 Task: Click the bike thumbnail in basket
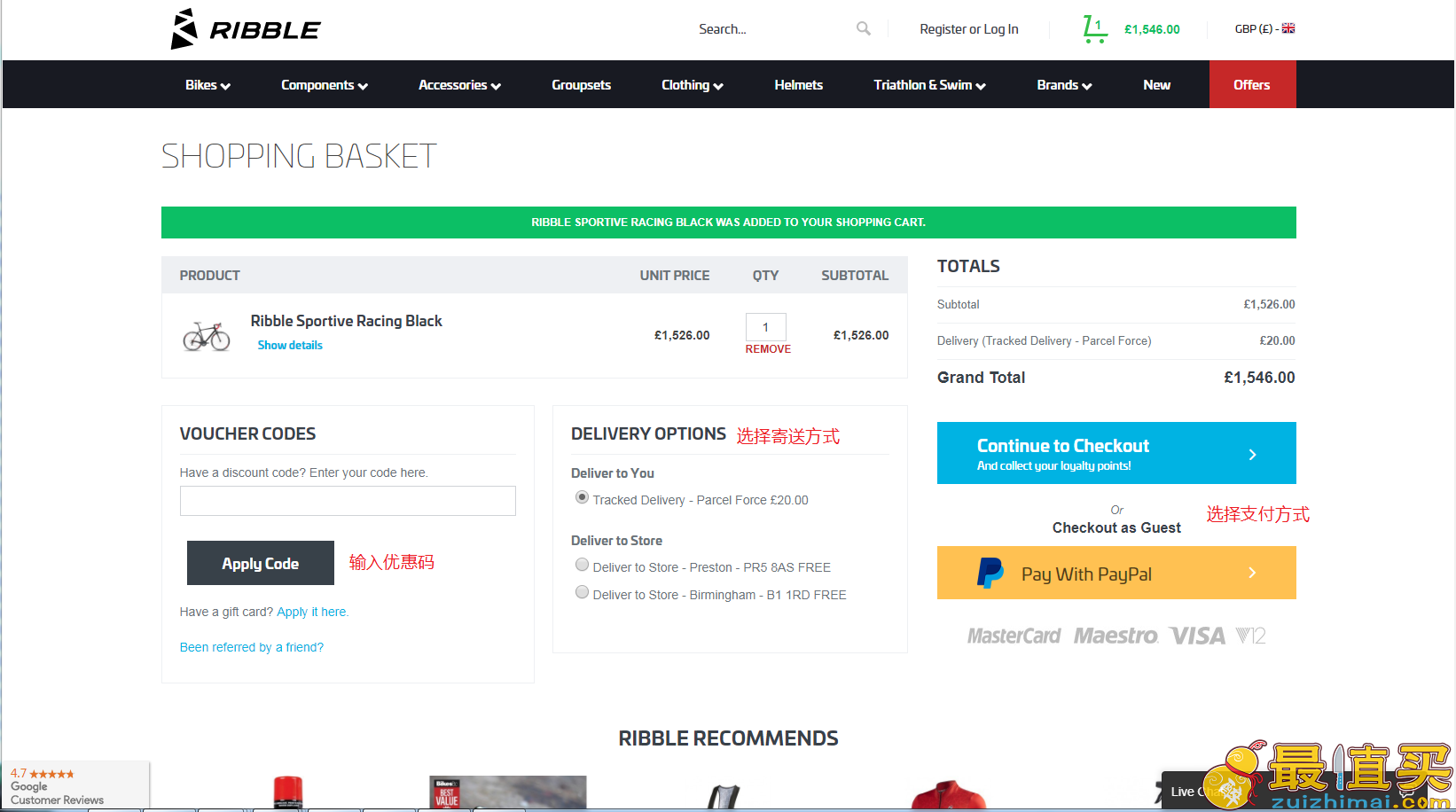(207, 336)
